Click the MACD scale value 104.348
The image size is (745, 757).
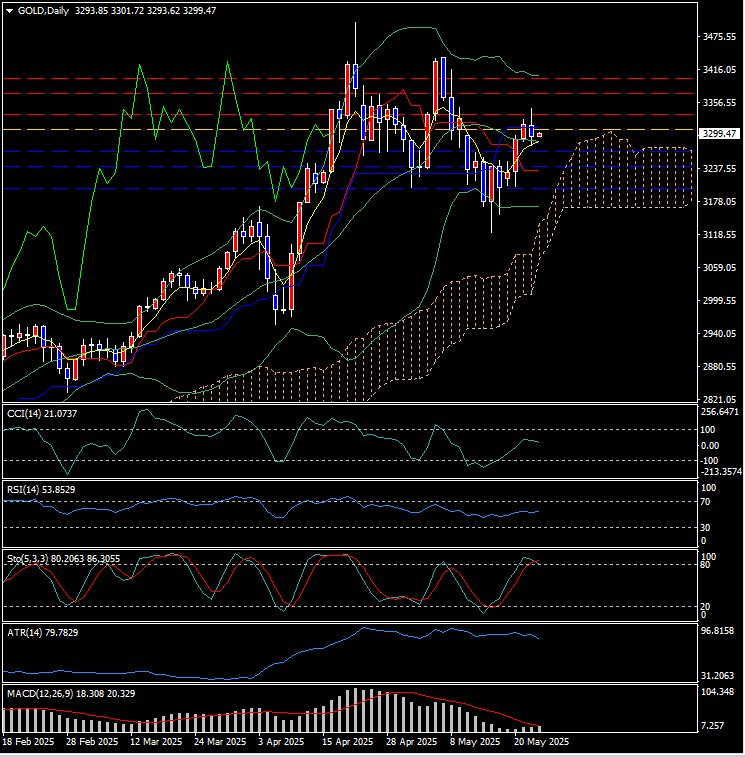pyautogui.click(x=717, y=692)
